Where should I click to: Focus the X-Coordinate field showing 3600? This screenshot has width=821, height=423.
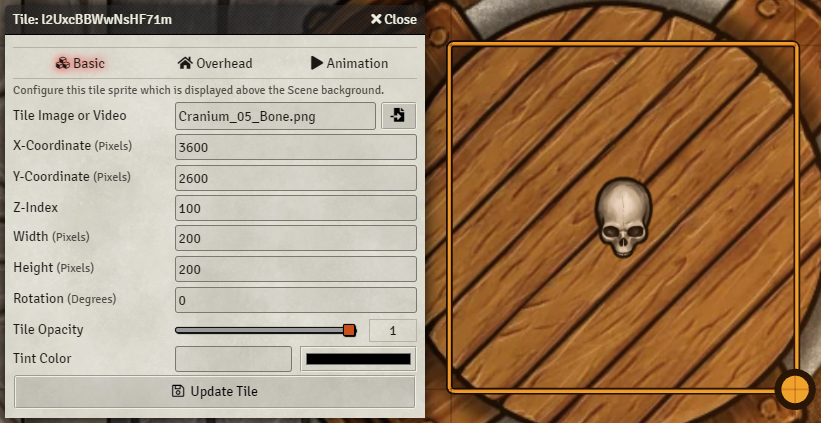(x=296, y=147)
